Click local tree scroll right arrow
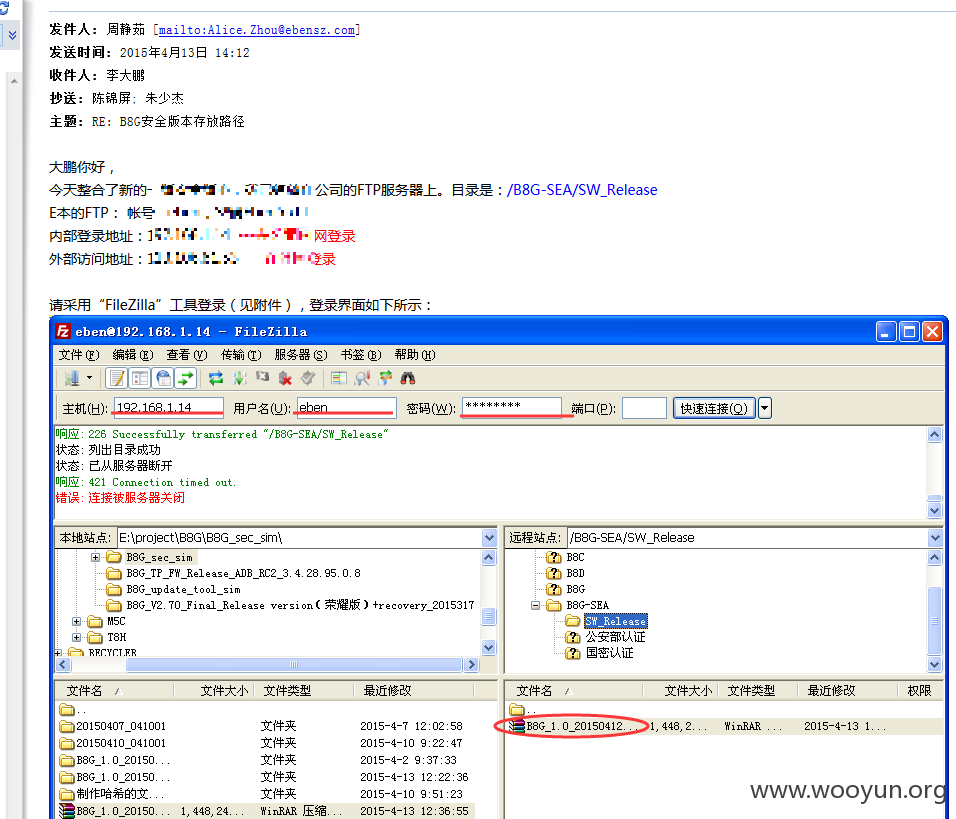Image resolution: width=956 pixels, height=819 pixels. pyautogui.click(x=471, y=665)
